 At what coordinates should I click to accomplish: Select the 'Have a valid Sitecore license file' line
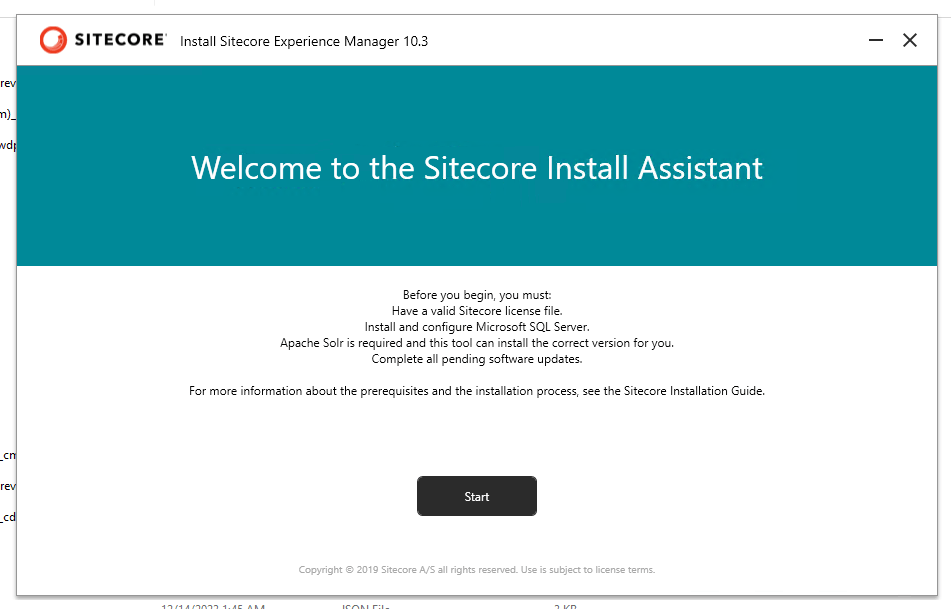[x=477, y=311]
